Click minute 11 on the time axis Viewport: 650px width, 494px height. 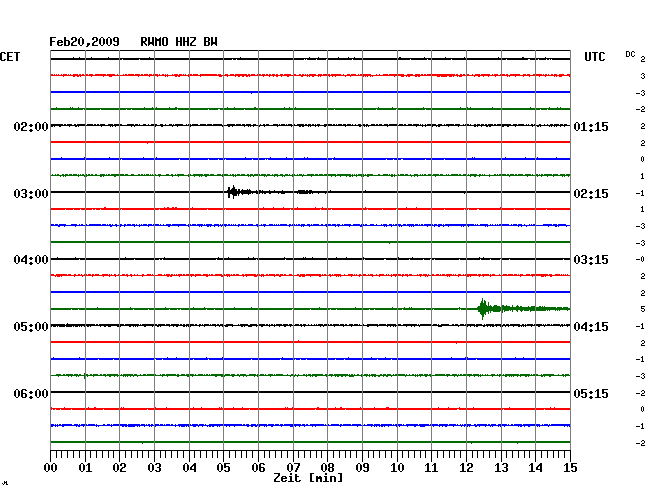click(431, 467)
